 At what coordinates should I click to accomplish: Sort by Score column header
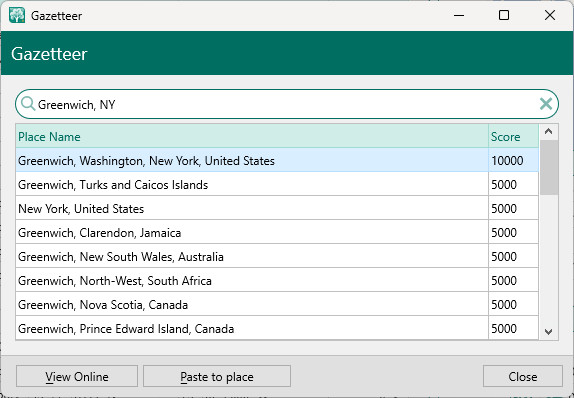[513, 137]
